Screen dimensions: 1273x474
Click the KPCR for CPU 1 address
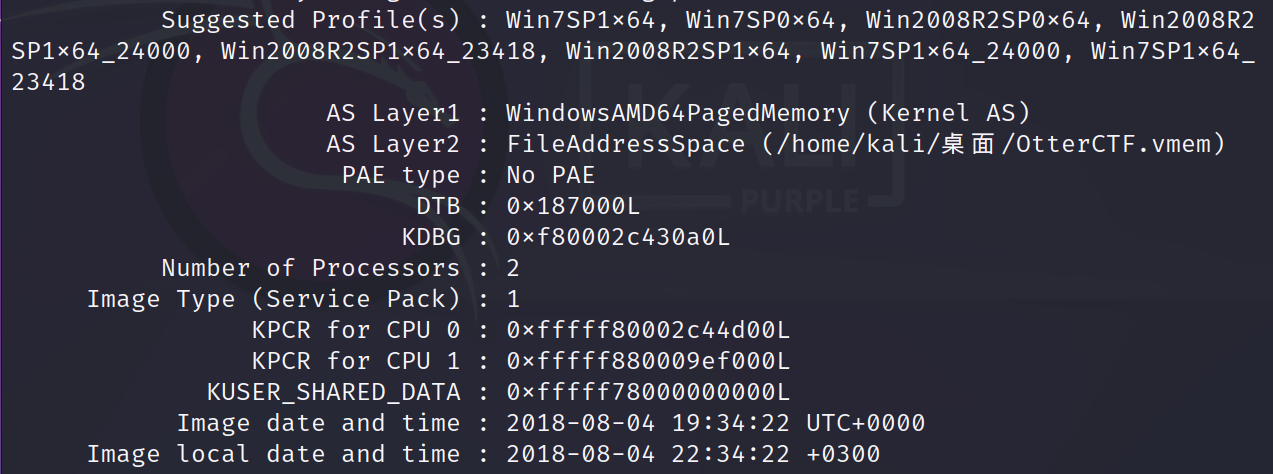(x=647, y=361)
